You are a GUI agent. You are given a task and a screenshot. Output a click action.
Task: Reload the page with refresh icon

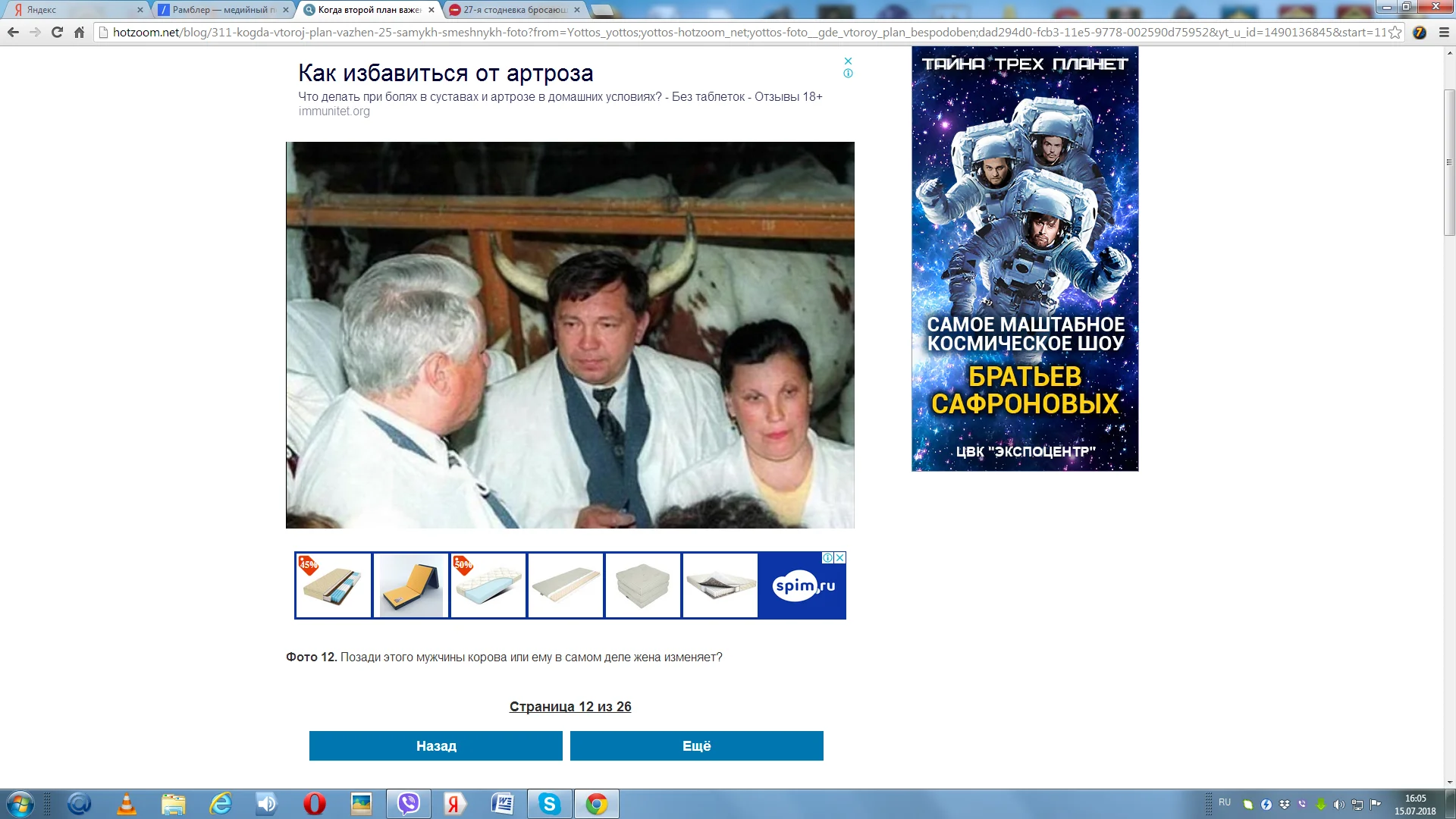[x=57, y=33]
